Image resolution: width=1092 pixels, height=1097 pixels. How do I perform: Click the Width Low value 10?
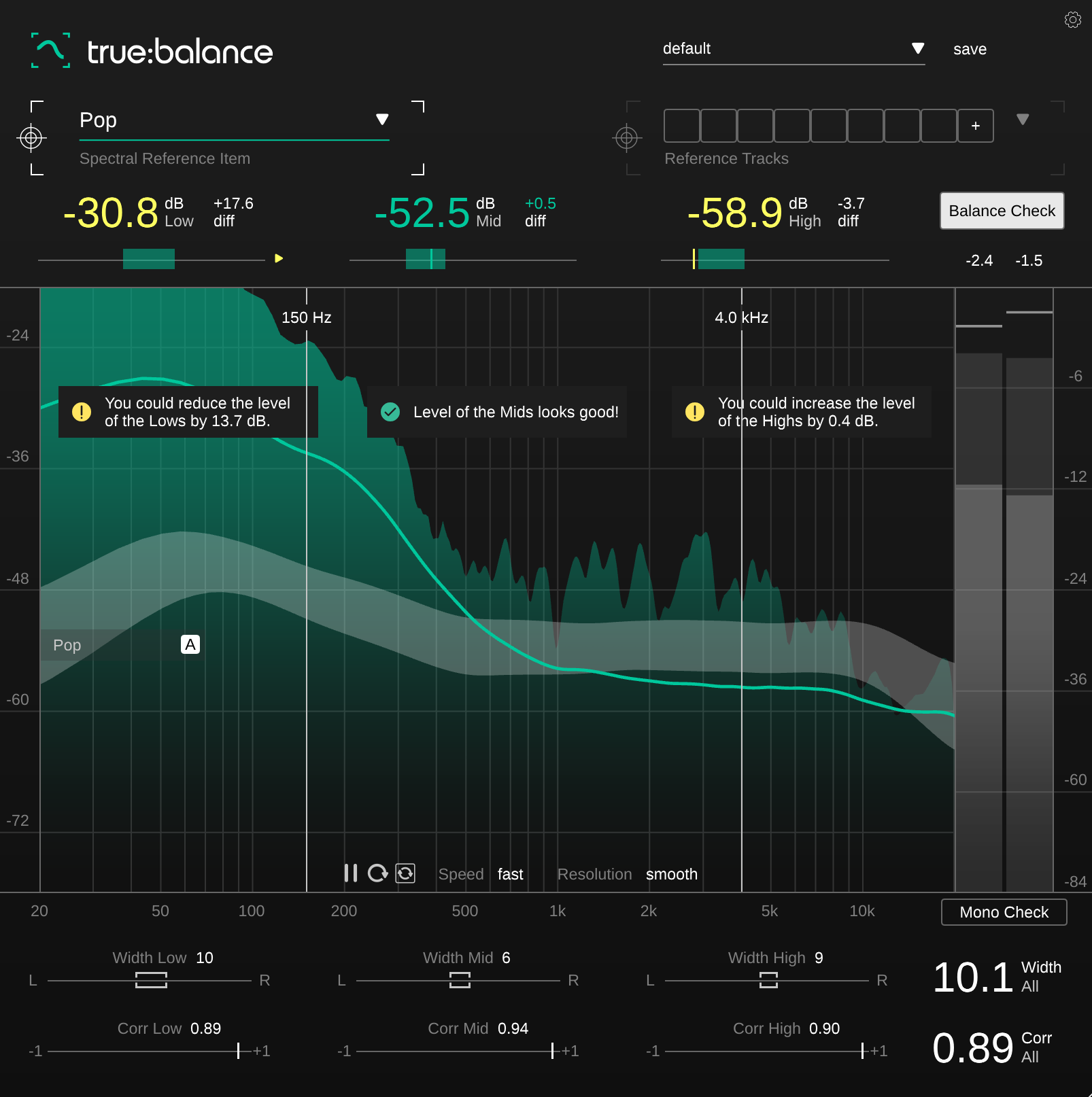coord(205,958)
